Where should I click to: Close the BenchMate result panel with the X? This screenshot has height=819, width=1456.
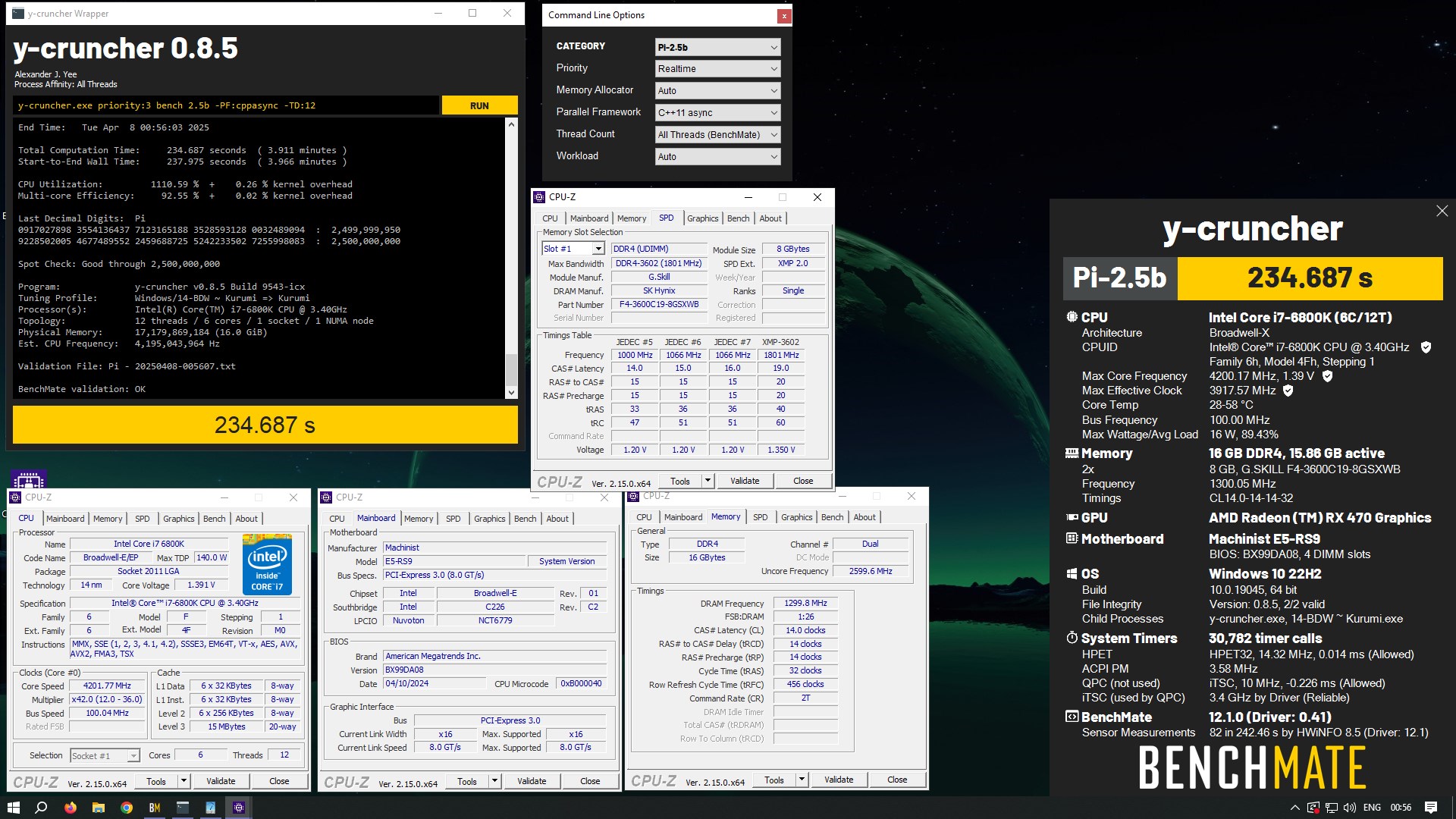(x=1442, y=212)
